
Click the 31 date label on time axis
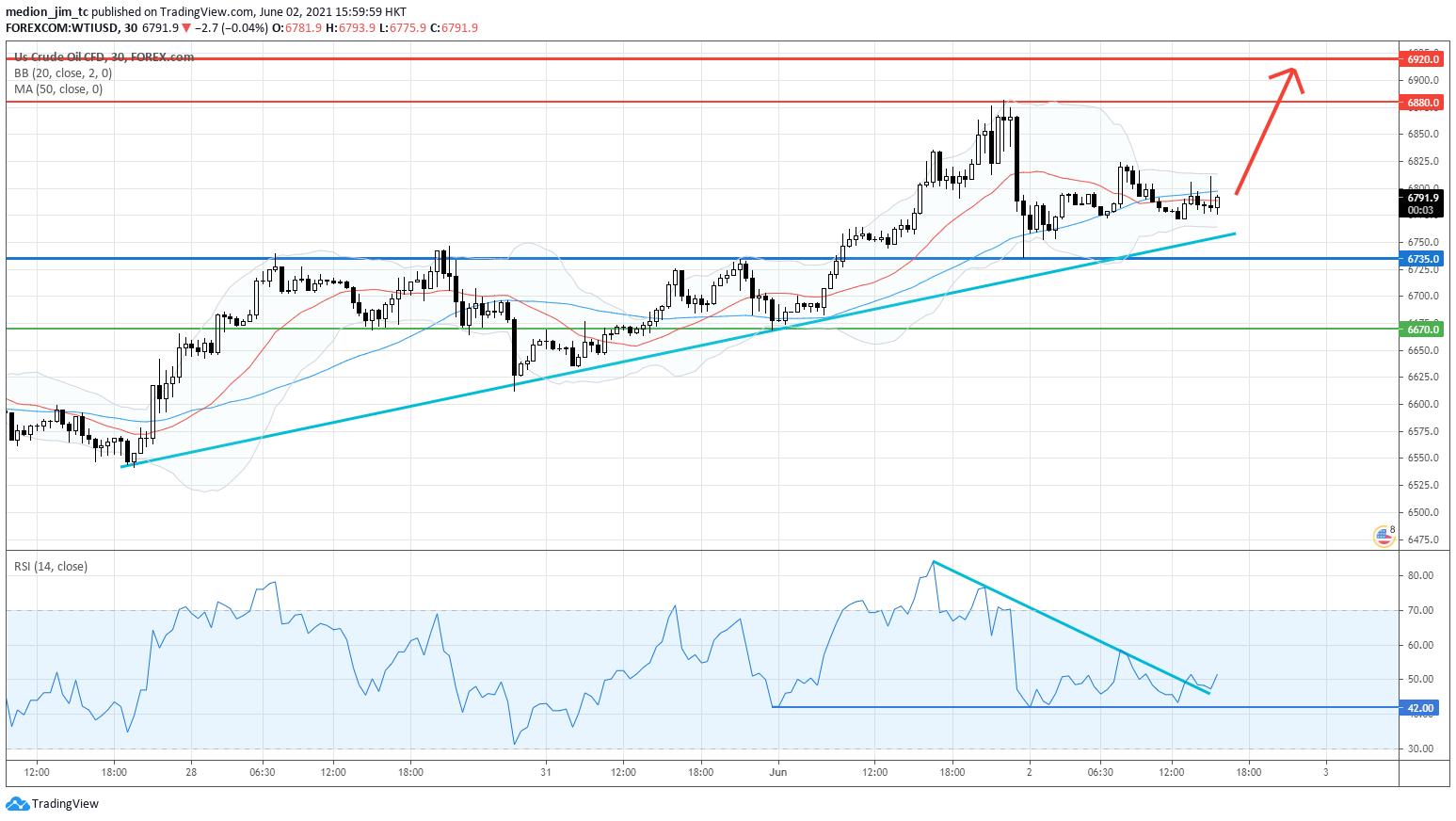point(546,772)
